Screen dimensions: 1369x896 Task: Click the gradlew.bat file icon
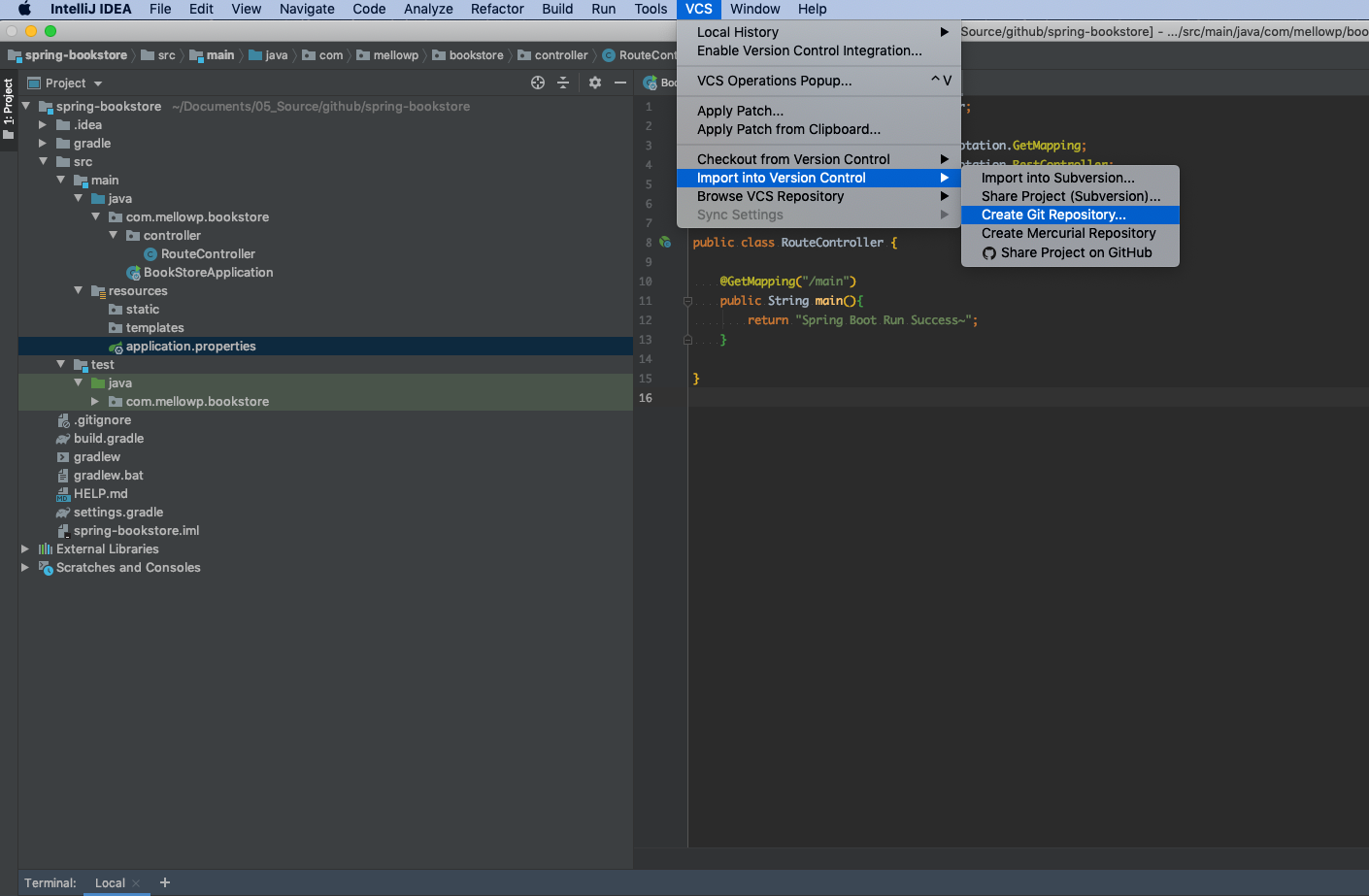(63, 476)
